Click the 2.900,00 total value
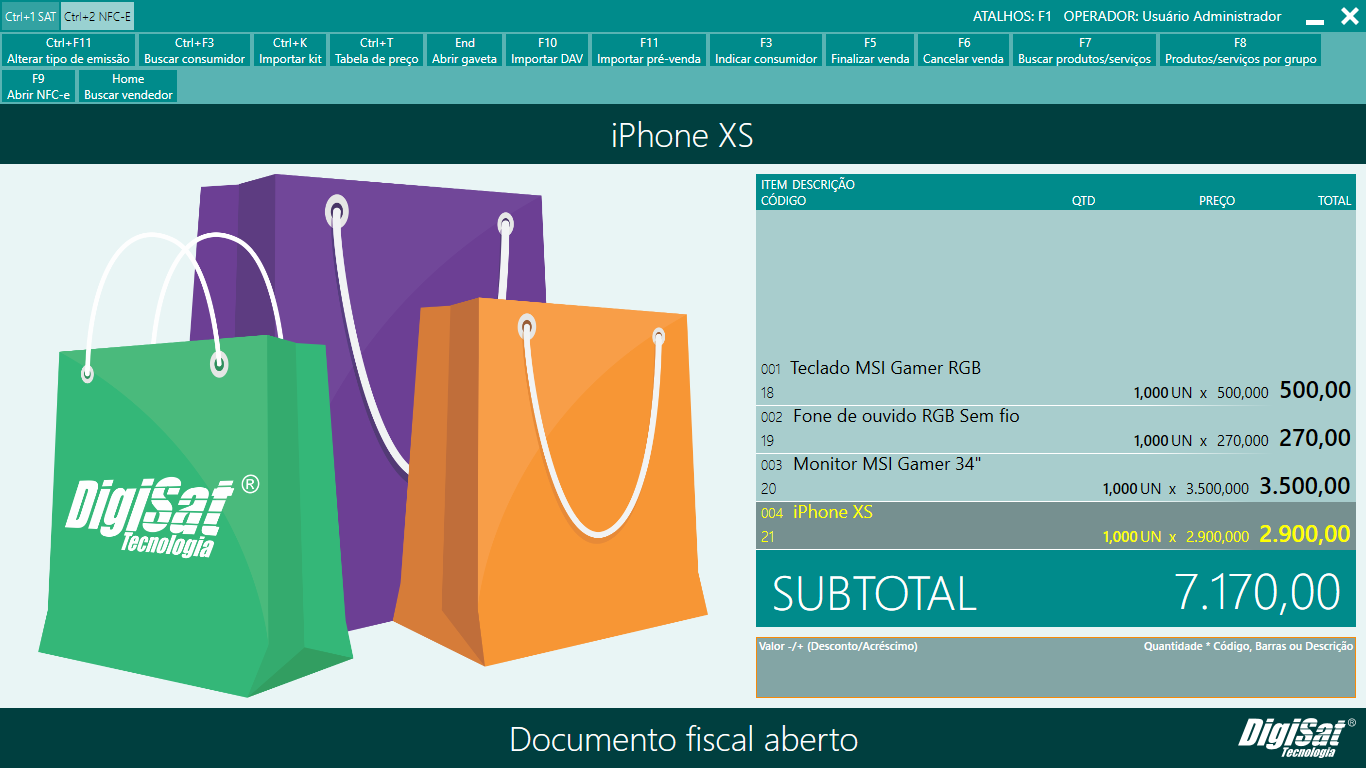 1305,534
